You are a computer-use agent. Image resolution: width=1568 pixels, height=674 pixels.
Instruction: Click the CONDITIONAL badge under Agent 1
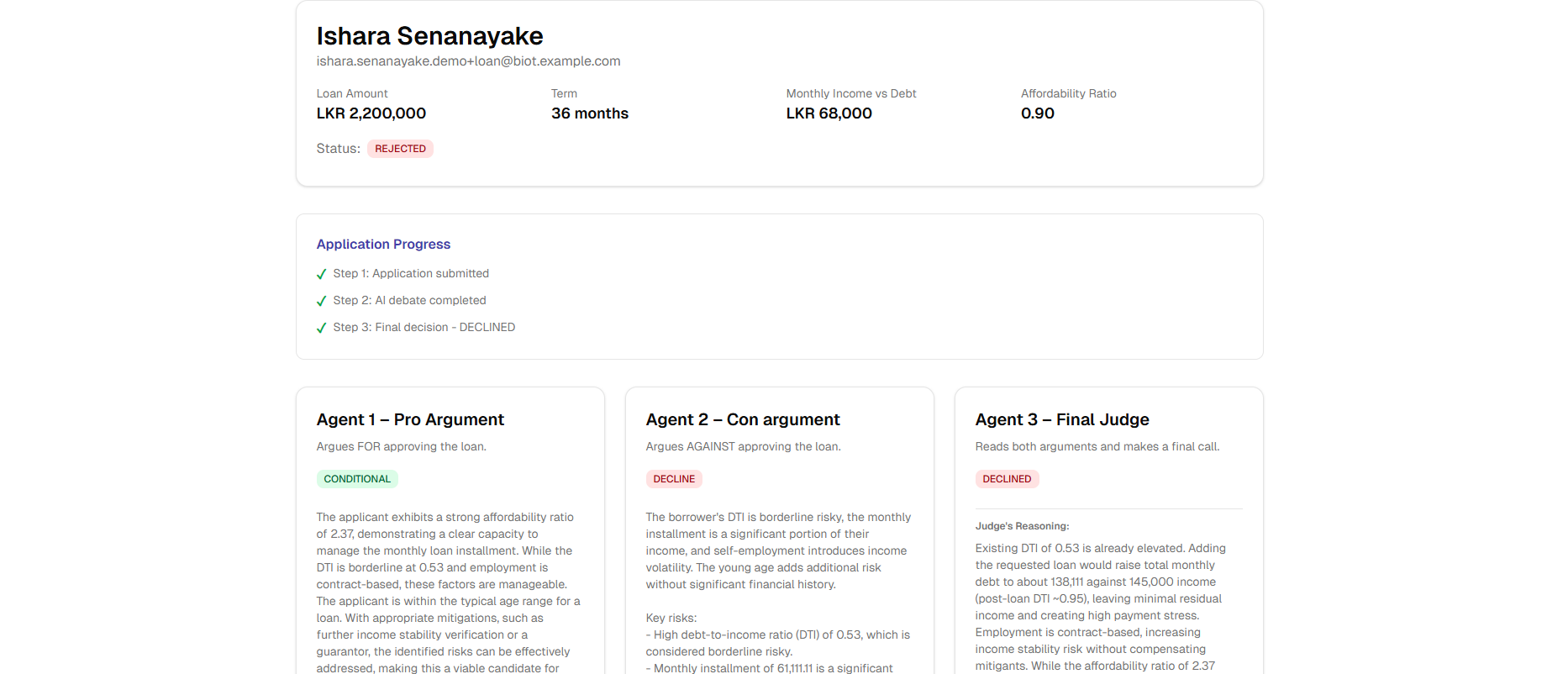357,479
